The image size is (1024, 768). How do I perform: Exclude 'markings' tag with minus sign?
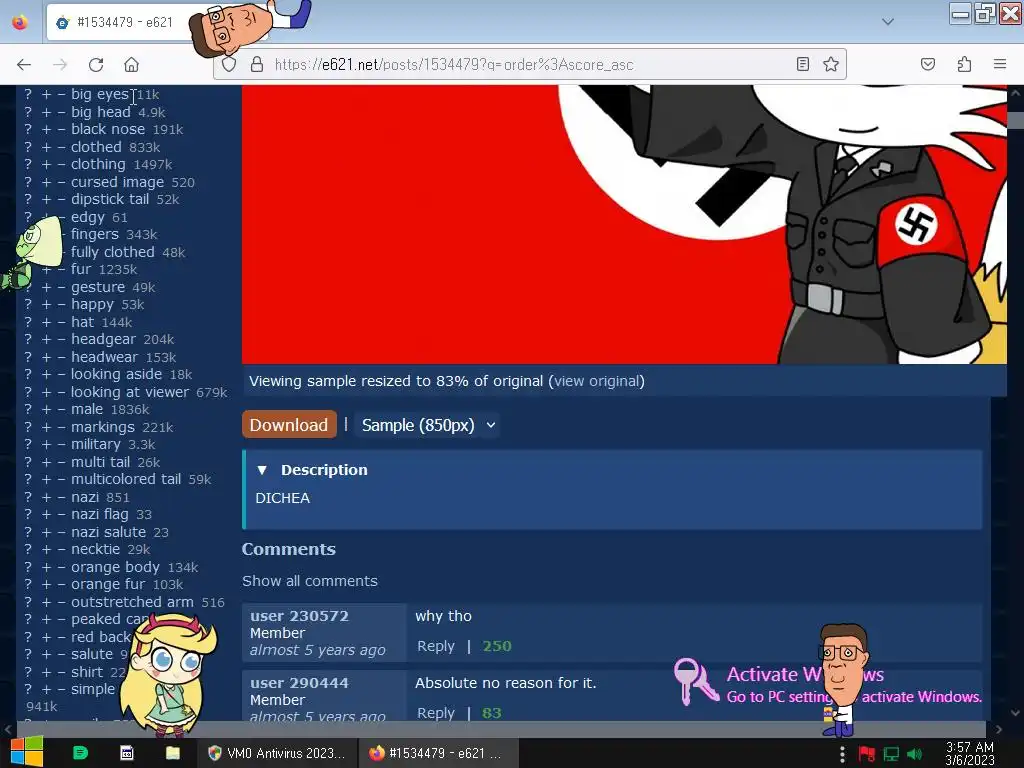61,427
